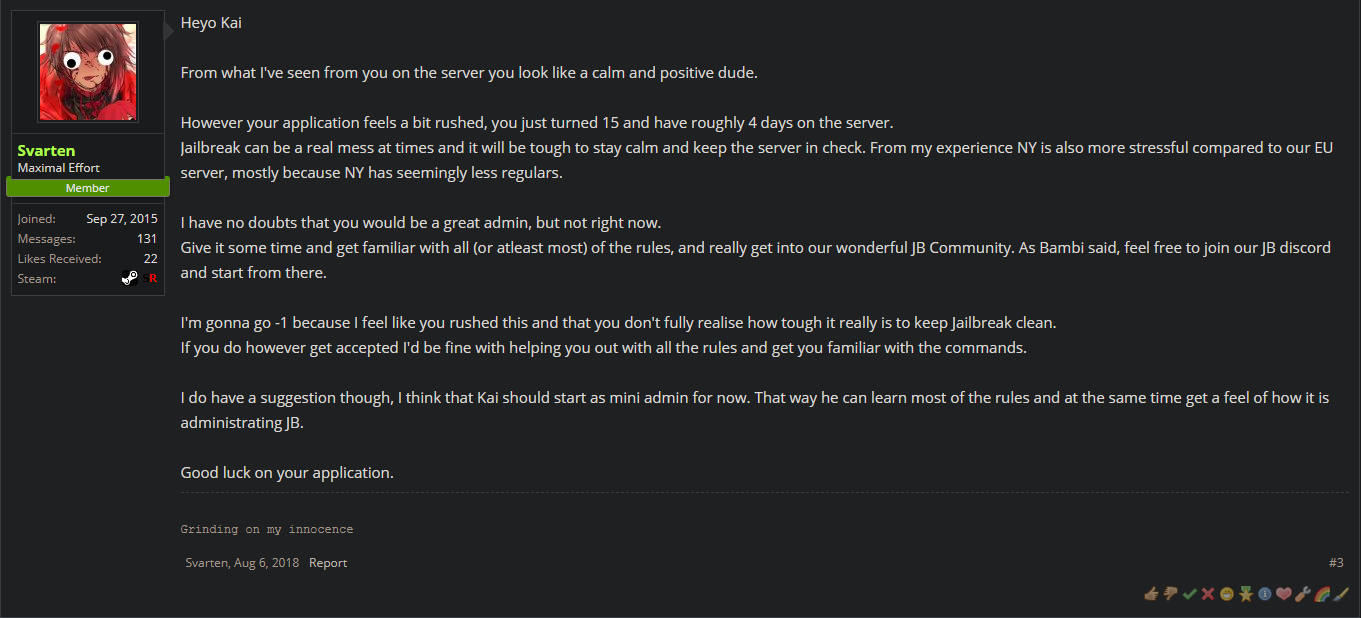Click the blue info rating icon
1361x618 pixels.
coord(1264,594)
